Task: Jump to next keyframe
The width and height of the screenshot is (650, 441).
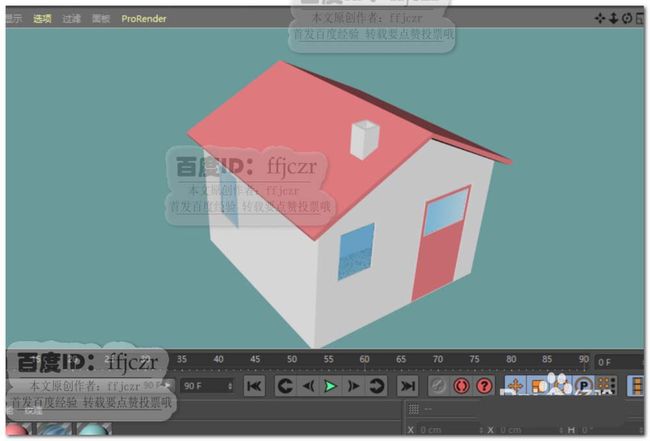Action: coord(376,386)
